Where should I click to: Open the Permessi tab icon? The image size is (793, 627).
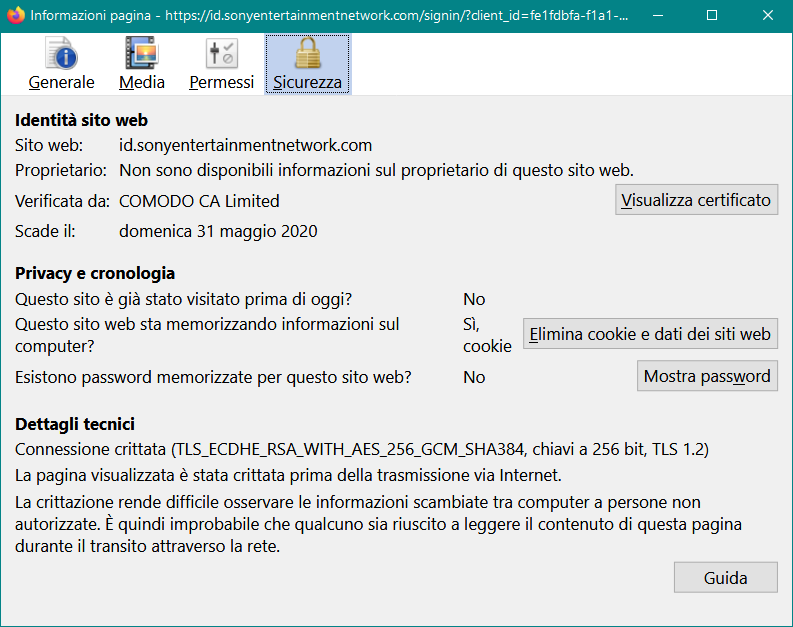(x=222, y=53)
